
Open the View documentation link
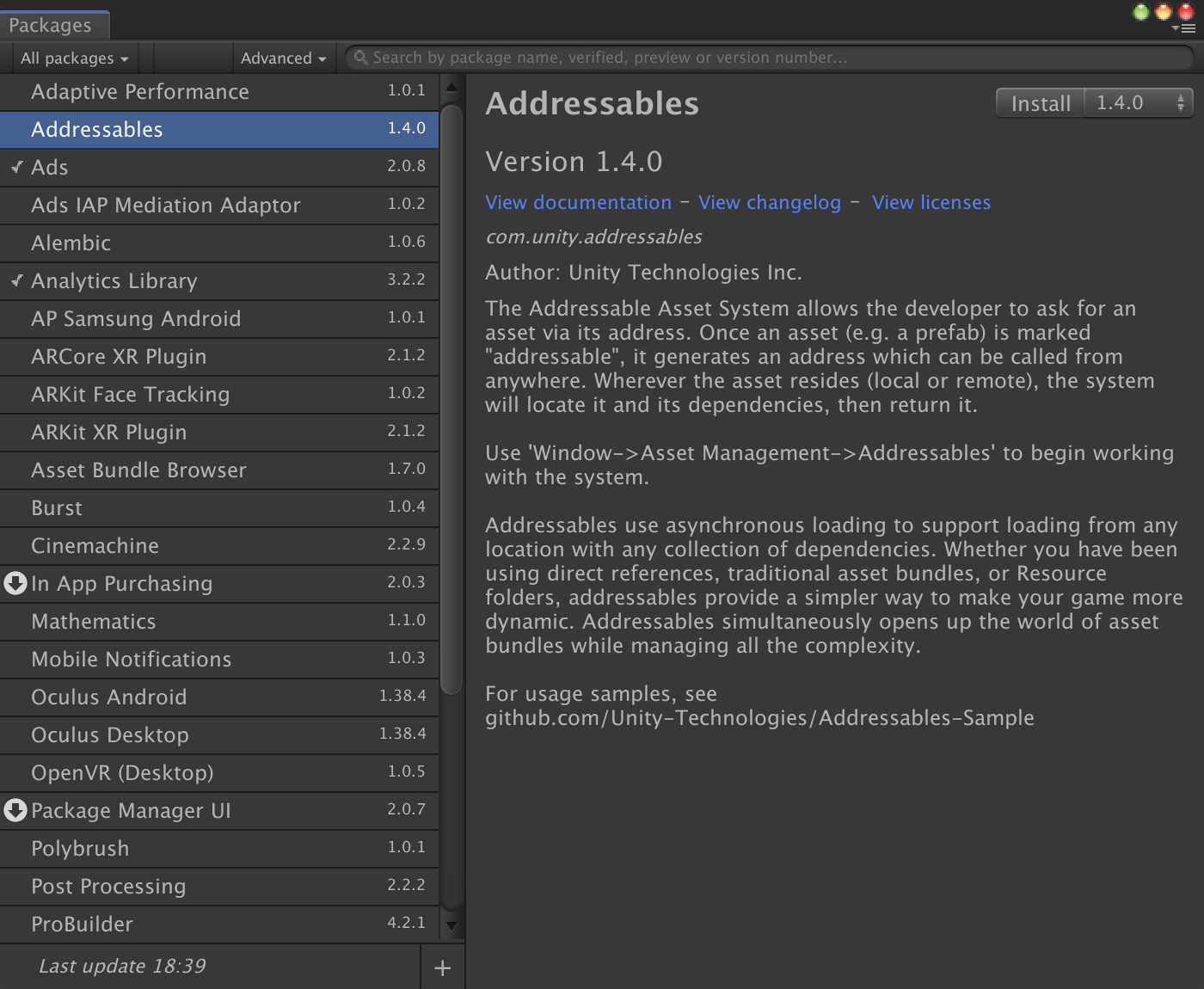(578, 202)
